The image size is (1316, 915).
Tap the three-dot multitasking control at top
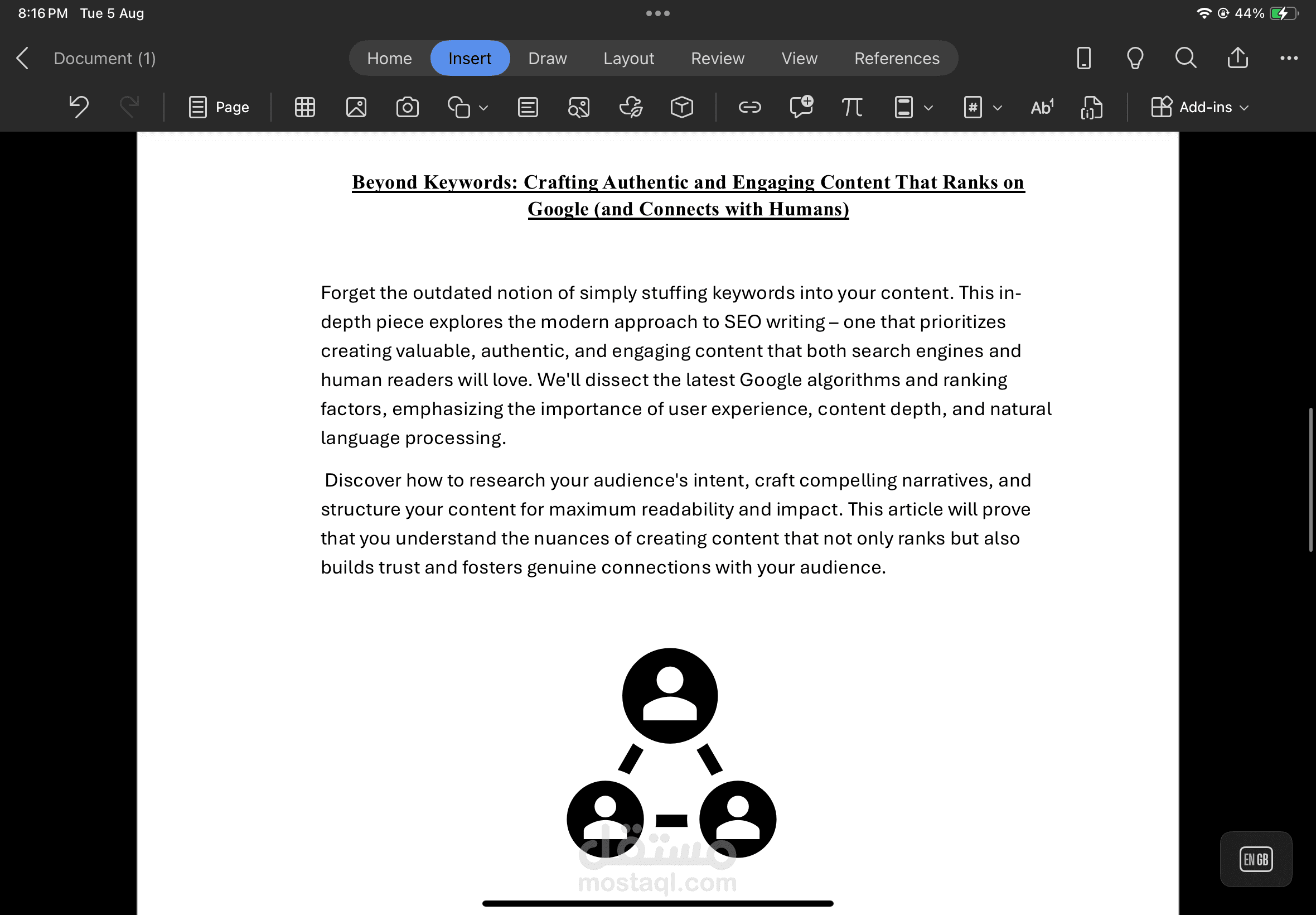pyautogui.click(x=657, y=13)
